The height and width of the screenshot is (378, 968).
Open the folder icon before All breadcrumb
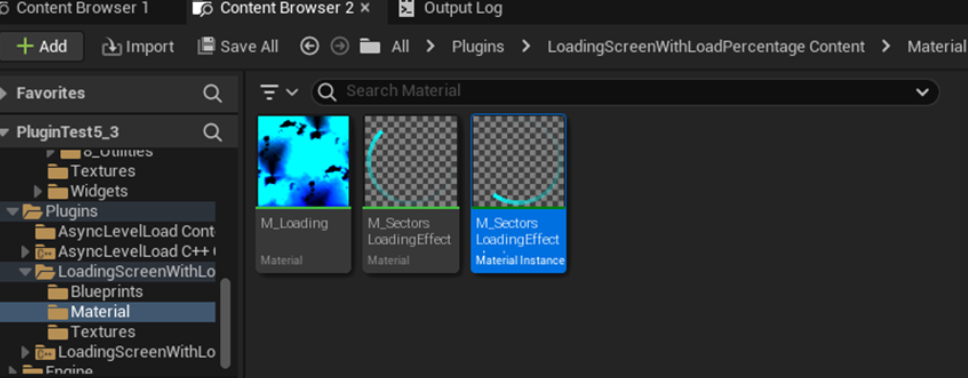click(370, 46)
